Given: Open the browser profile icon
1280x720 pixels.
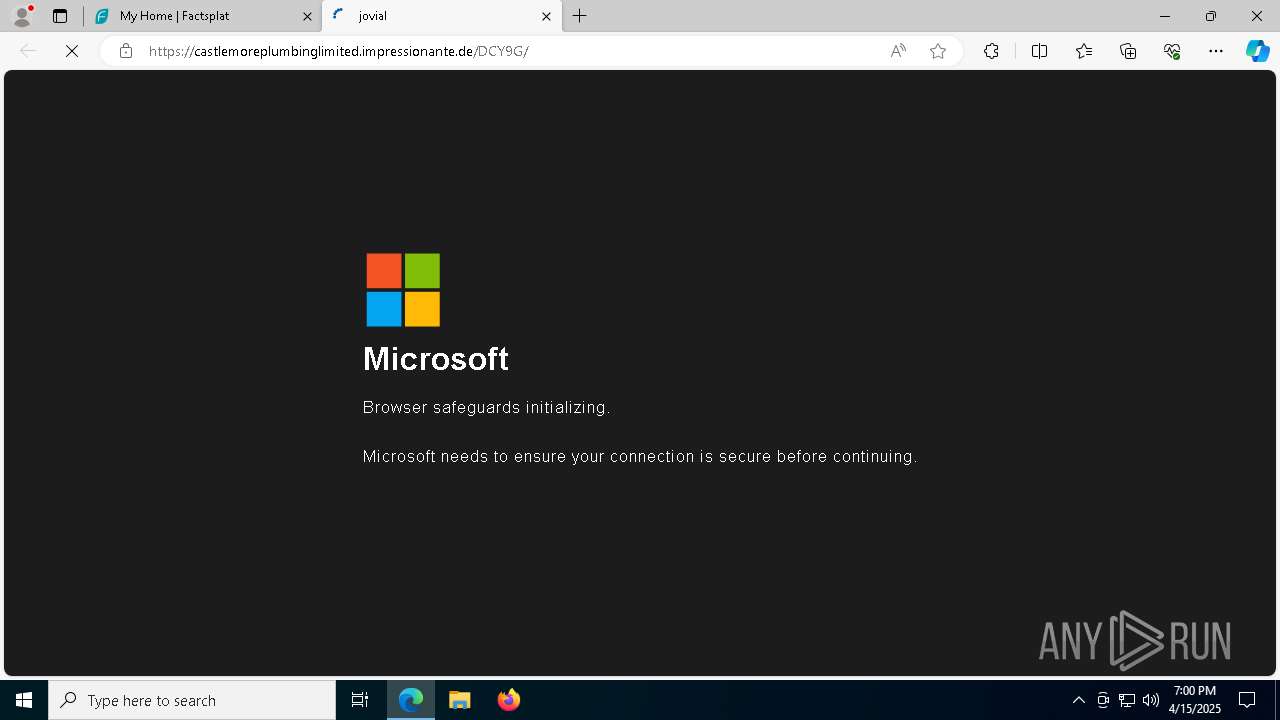Looking at the screenshot, I should tap(22, 16).
